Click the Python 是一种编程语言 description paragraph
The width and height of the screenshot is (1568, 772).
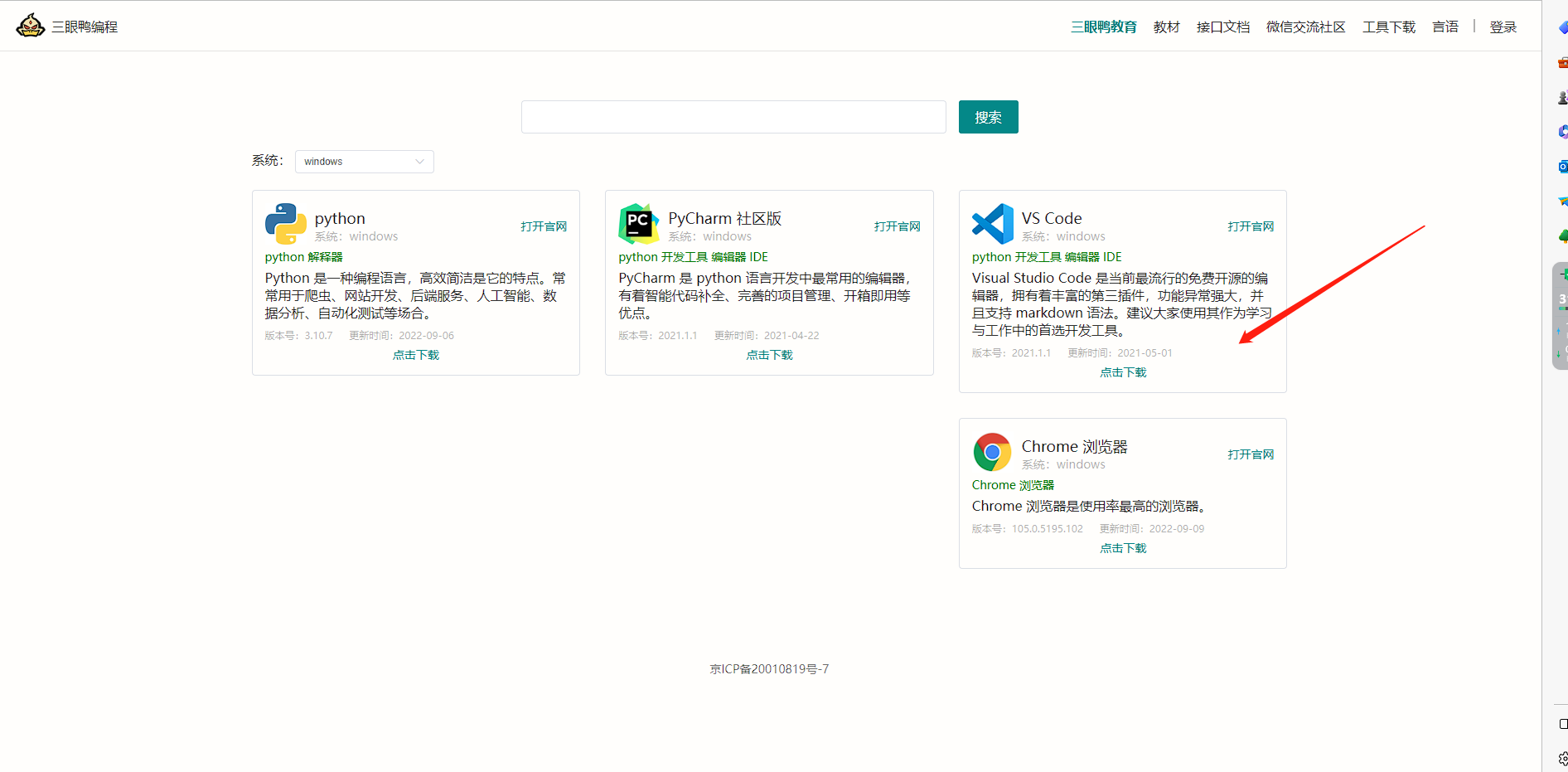tap(416, 295)
